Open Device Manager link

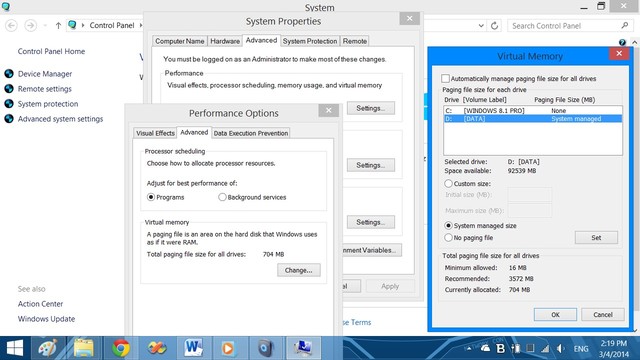(45, 74)
